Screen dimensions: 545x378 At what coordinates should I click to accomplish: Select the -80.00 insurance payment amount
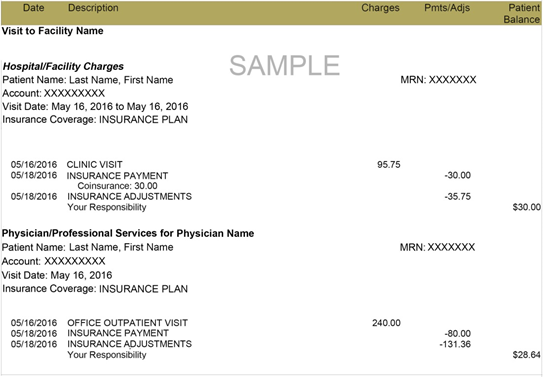tap(458, 334)
